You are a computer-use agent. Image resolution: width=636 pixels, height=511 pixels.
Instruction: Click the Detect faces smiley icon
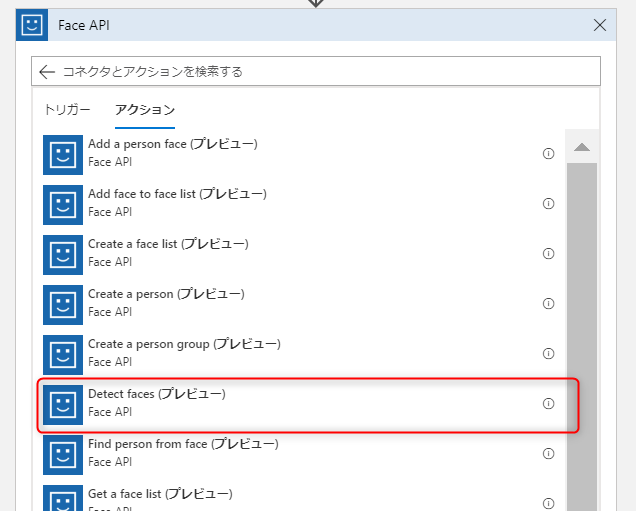pos(63,405)
